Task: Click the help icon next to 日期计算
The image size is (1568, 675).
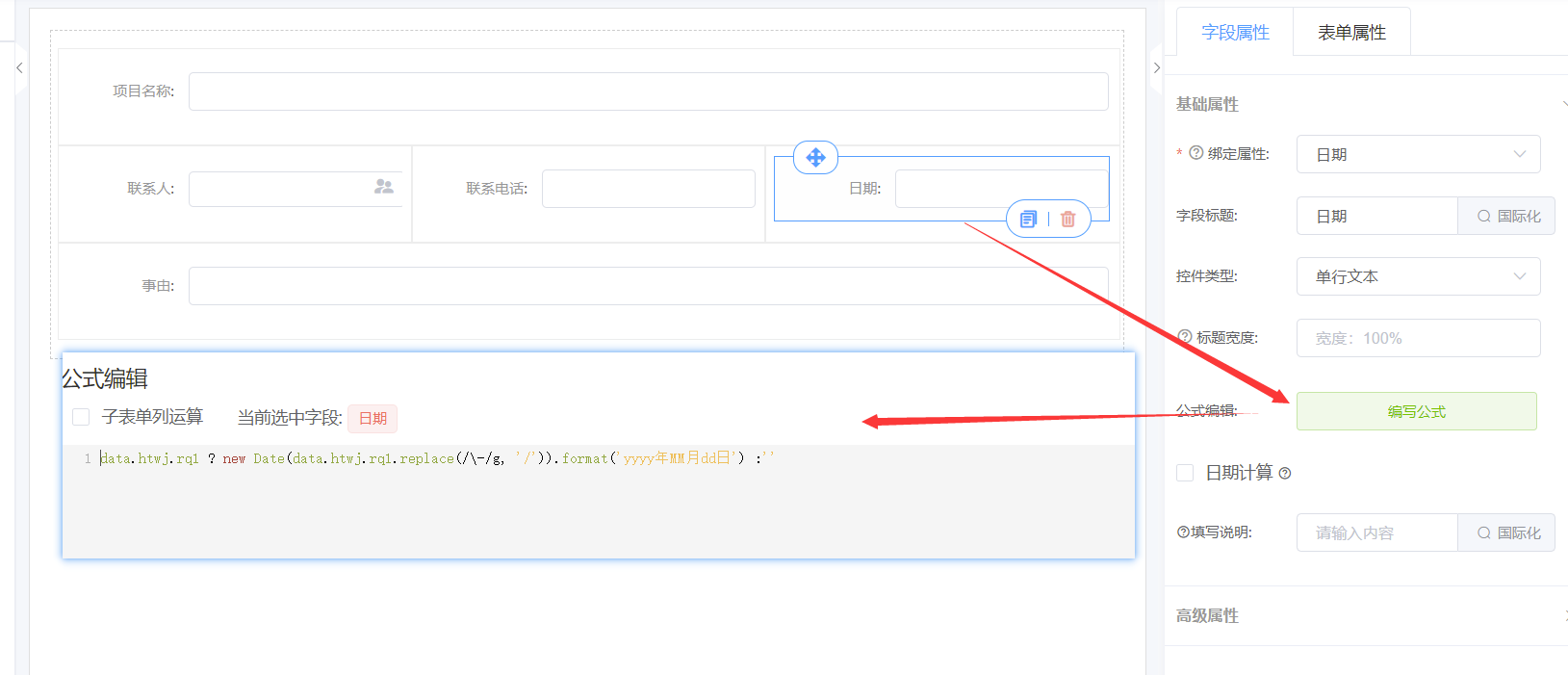Action: click(x=1285, y=473)
